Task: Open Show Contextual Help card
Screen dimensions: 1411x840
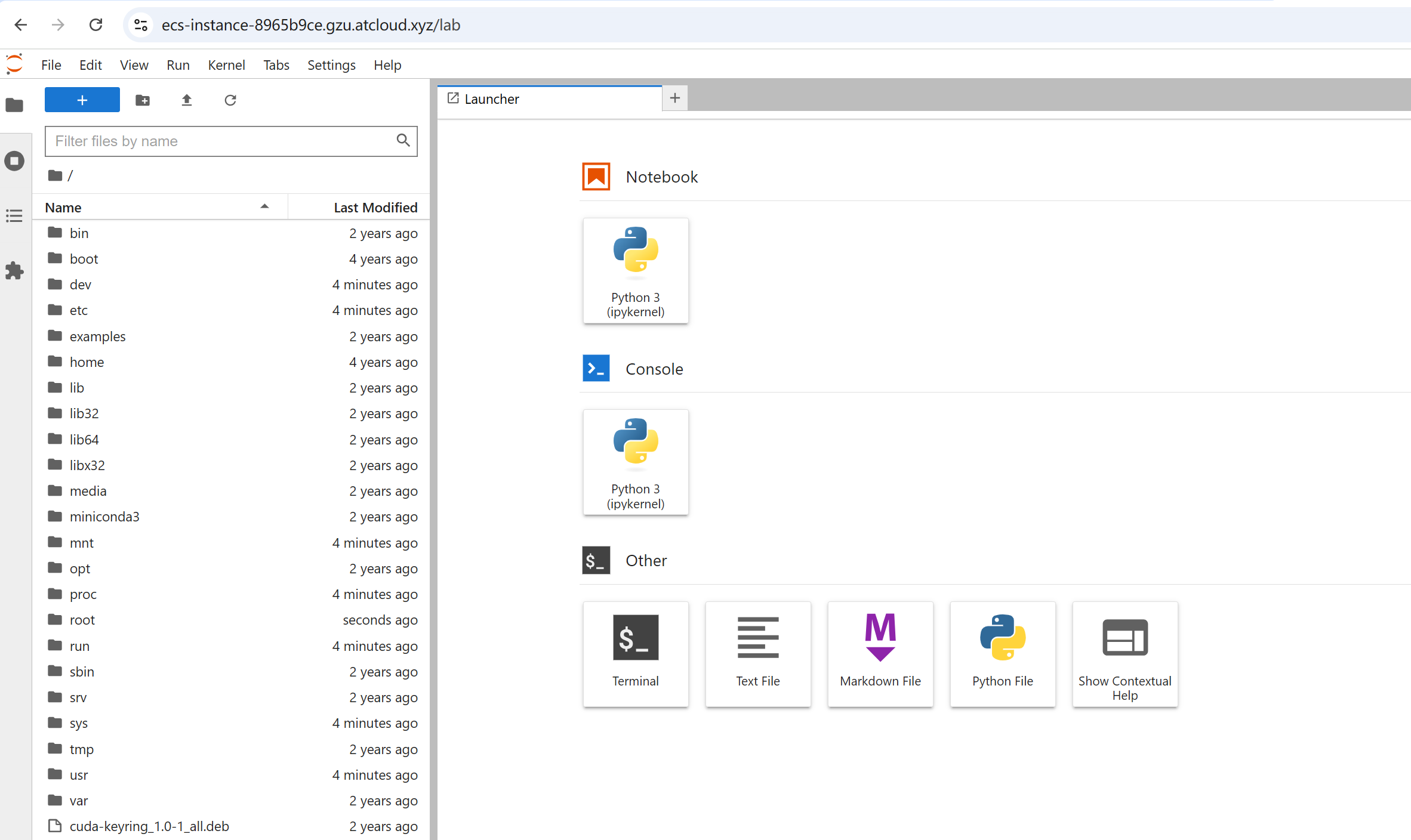Action: 1125,653
